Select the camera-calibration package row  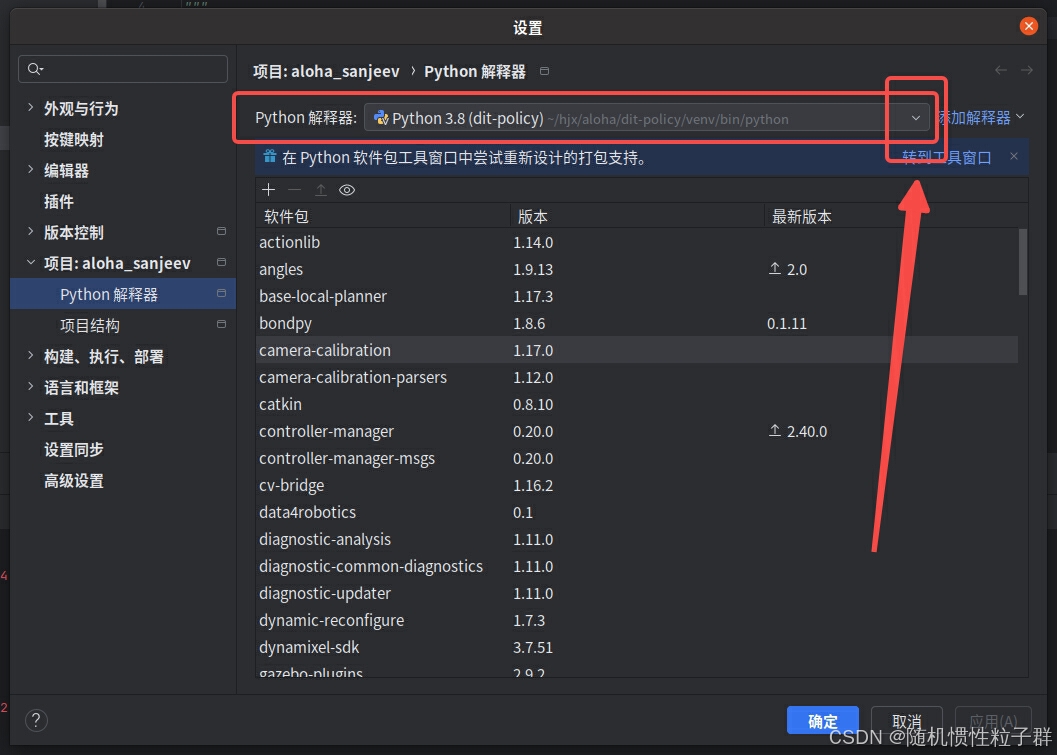(636, 350)
